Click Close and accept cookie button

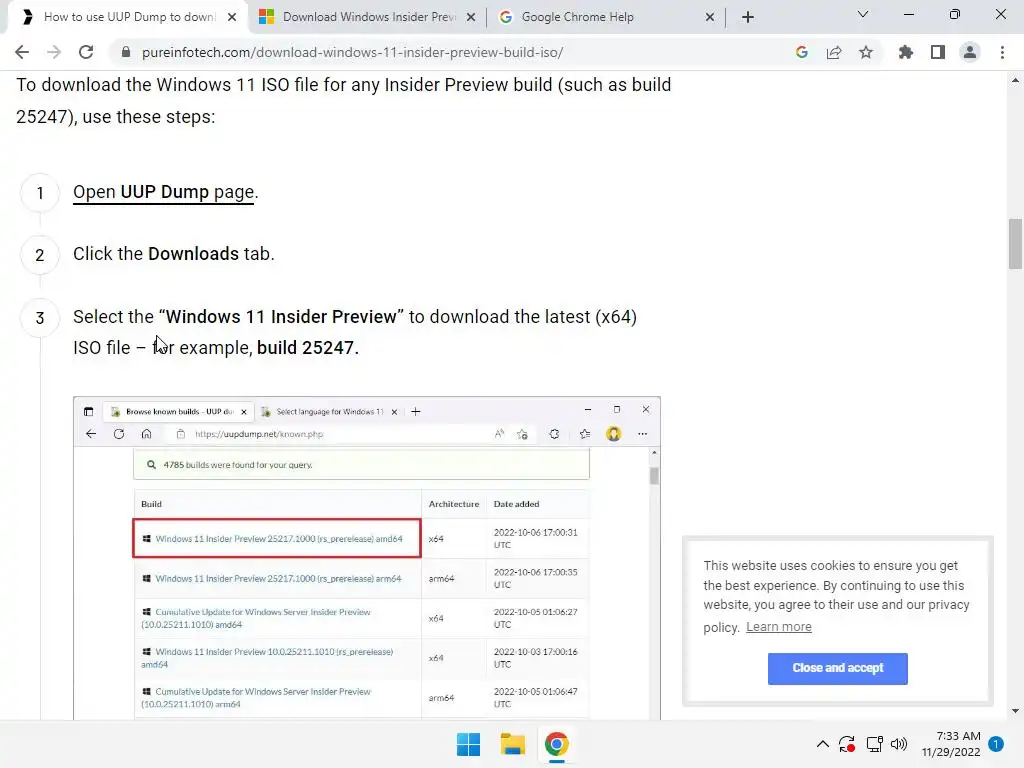click(838, 668)
